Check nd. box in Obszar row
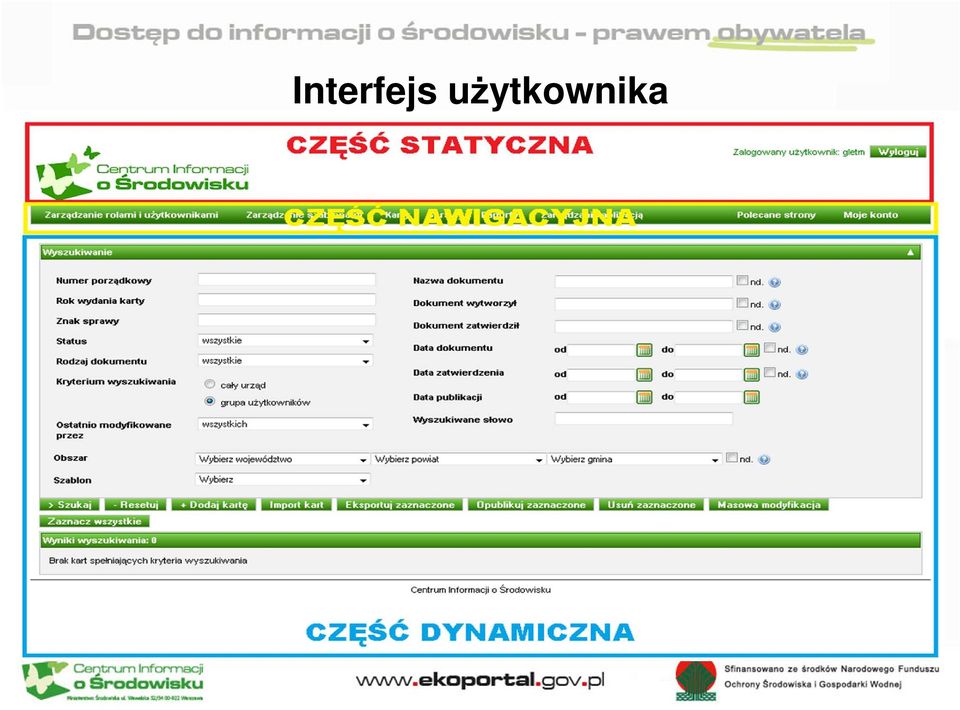The image size is (960, 710). click(731, 457)
